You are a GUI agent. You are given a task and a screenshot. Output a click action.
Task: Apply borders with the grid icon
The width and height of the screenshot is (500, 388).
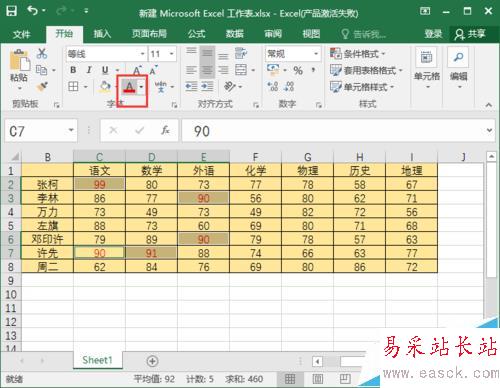[73, 87]
